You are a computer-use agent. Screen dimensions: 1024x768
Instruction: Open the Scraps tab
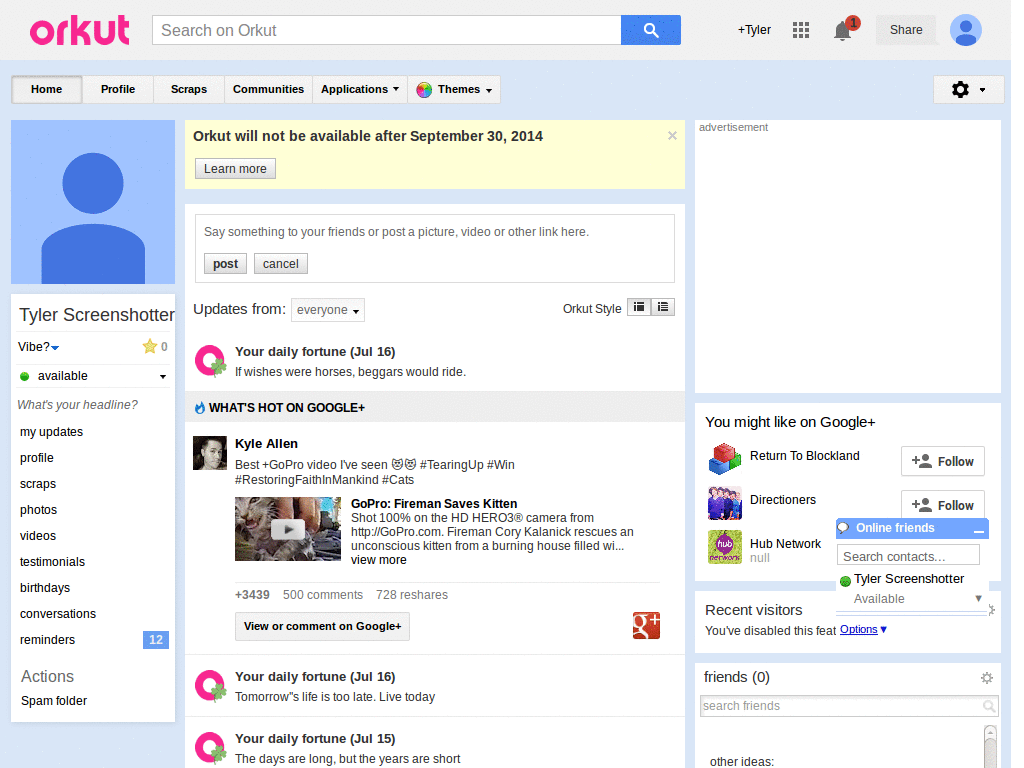tap(189, 89)
